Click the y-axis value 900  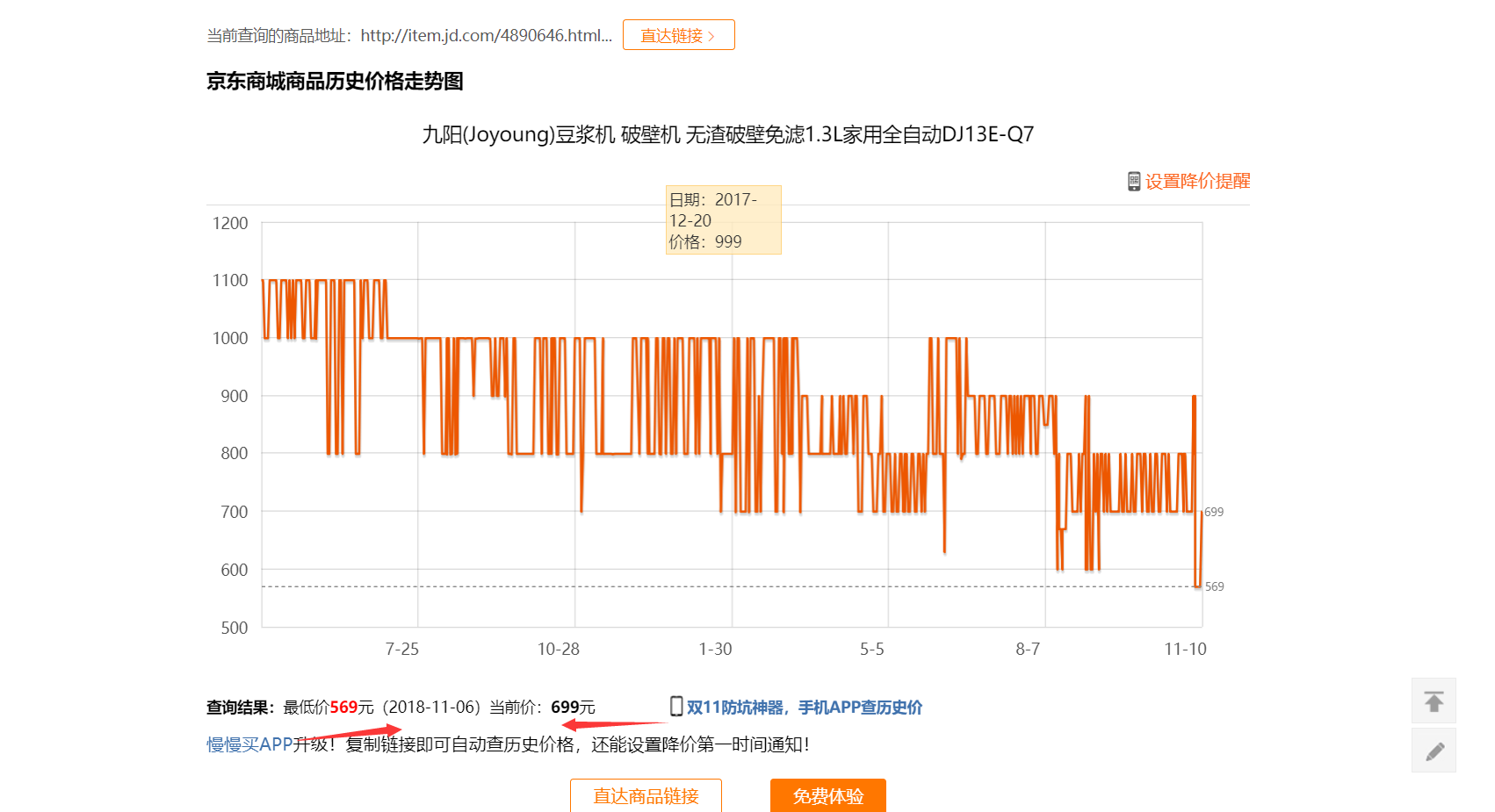(235, 396)
